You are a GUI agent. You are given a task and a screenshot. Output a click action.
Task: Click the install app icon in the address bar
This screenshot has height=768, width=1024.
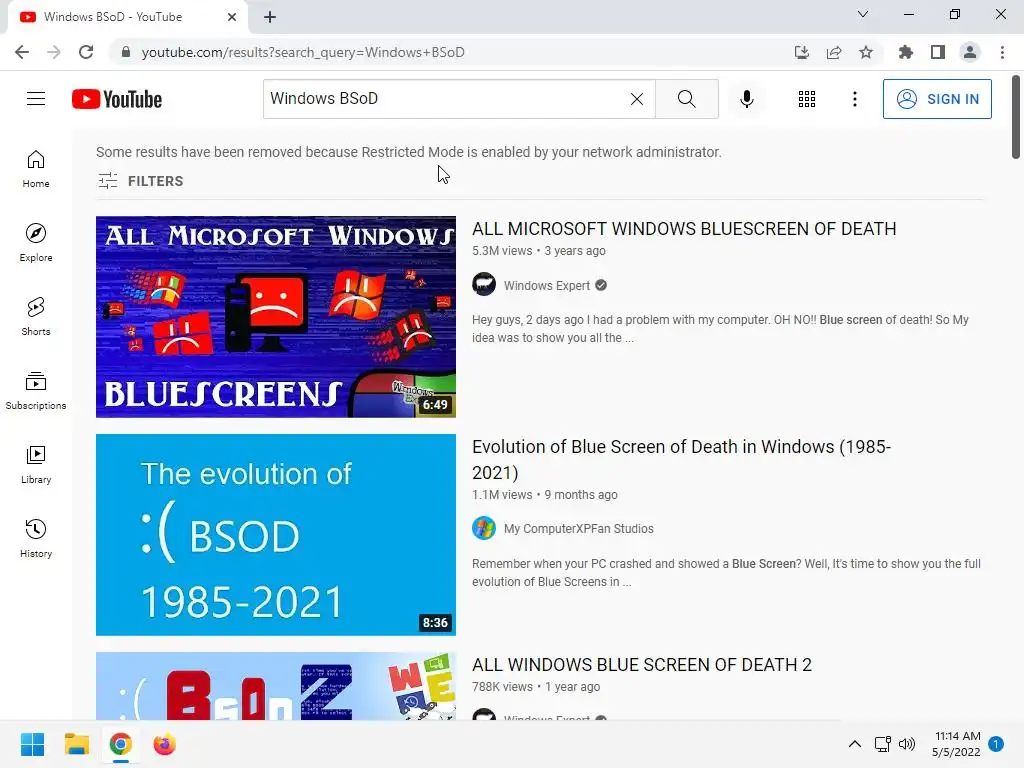click(801, 52)
